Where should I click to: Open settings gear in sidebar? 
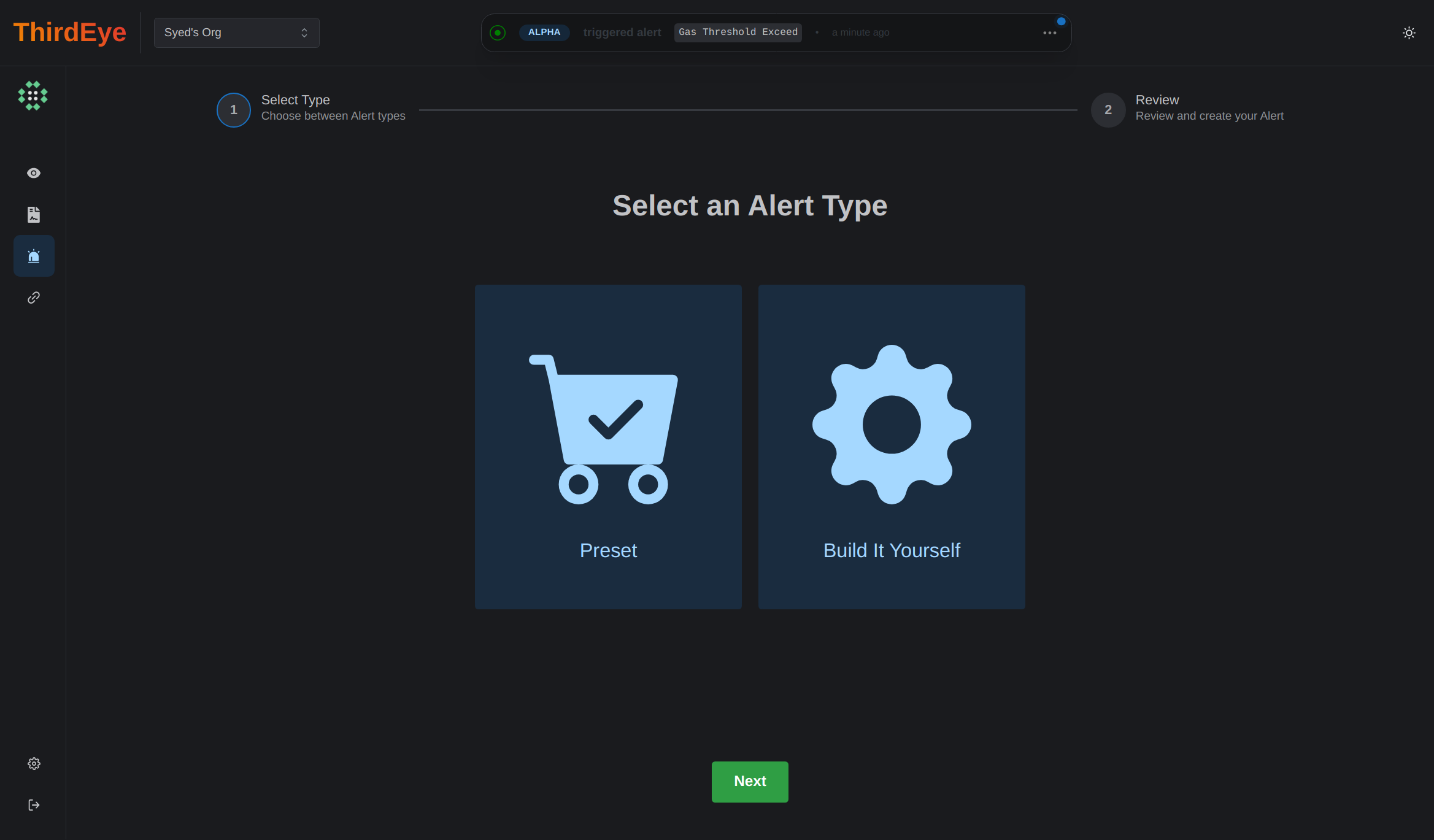[34, 763]
